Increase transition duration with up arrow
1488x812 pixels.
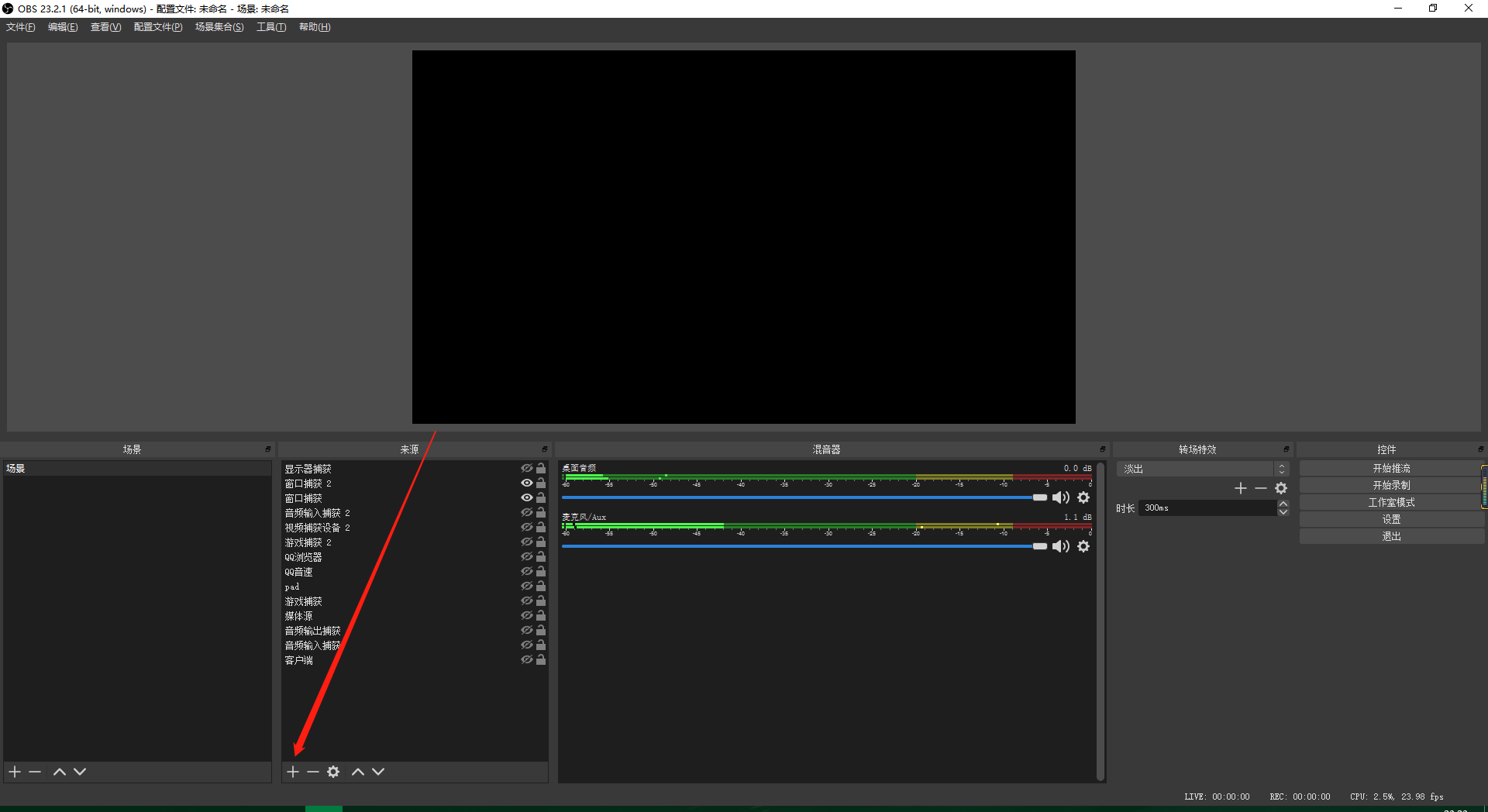[1283, 504]
